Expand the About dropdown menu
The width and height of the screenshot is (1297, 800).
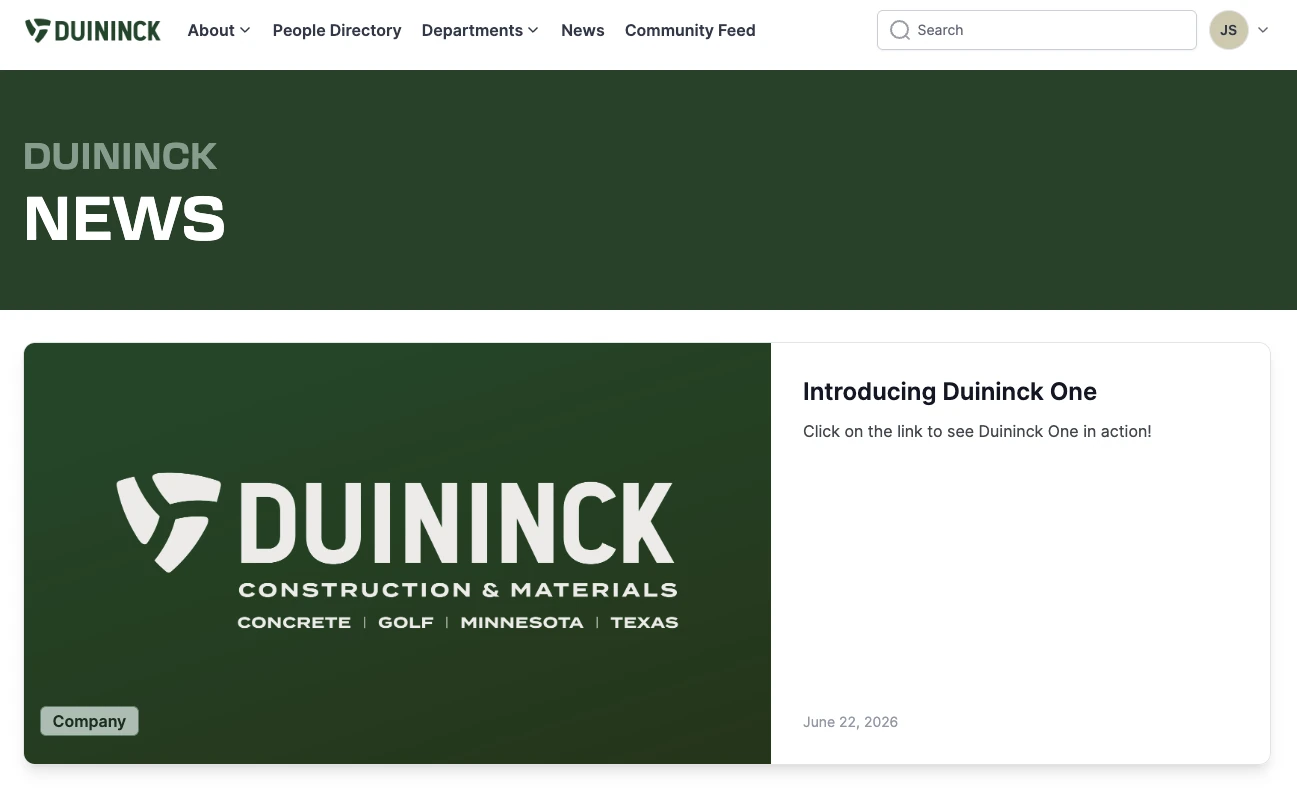click(219, 30)
